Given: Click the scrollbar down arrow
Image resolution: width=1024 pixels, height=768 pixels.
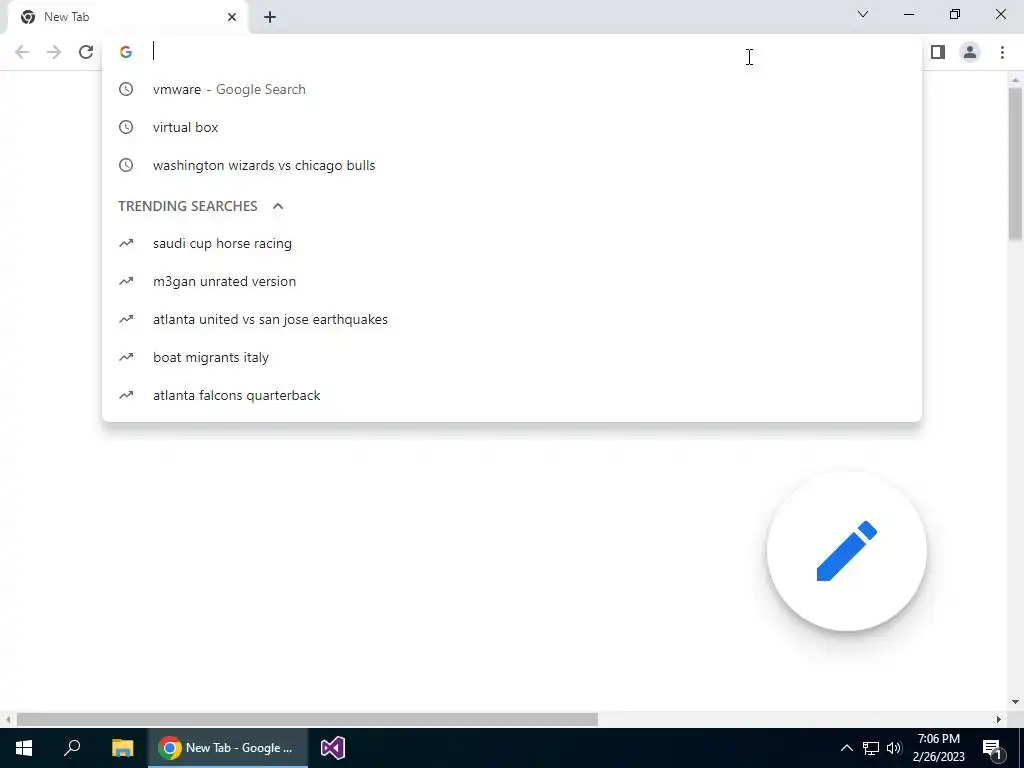Looking at the screenshot, I should pyautogui.click(x=1015, y=702).
